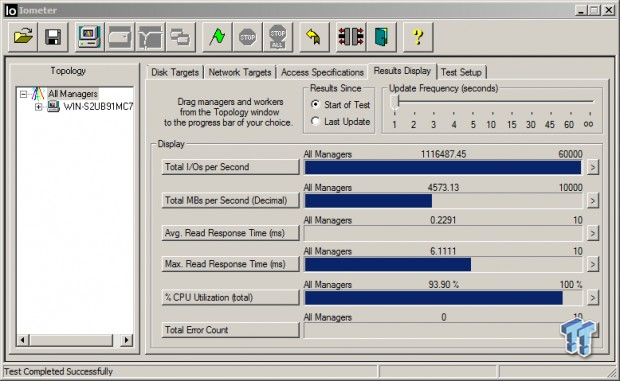Click the Total Error Count button
This screenshot has width=620, height=381.
[230, 330]
